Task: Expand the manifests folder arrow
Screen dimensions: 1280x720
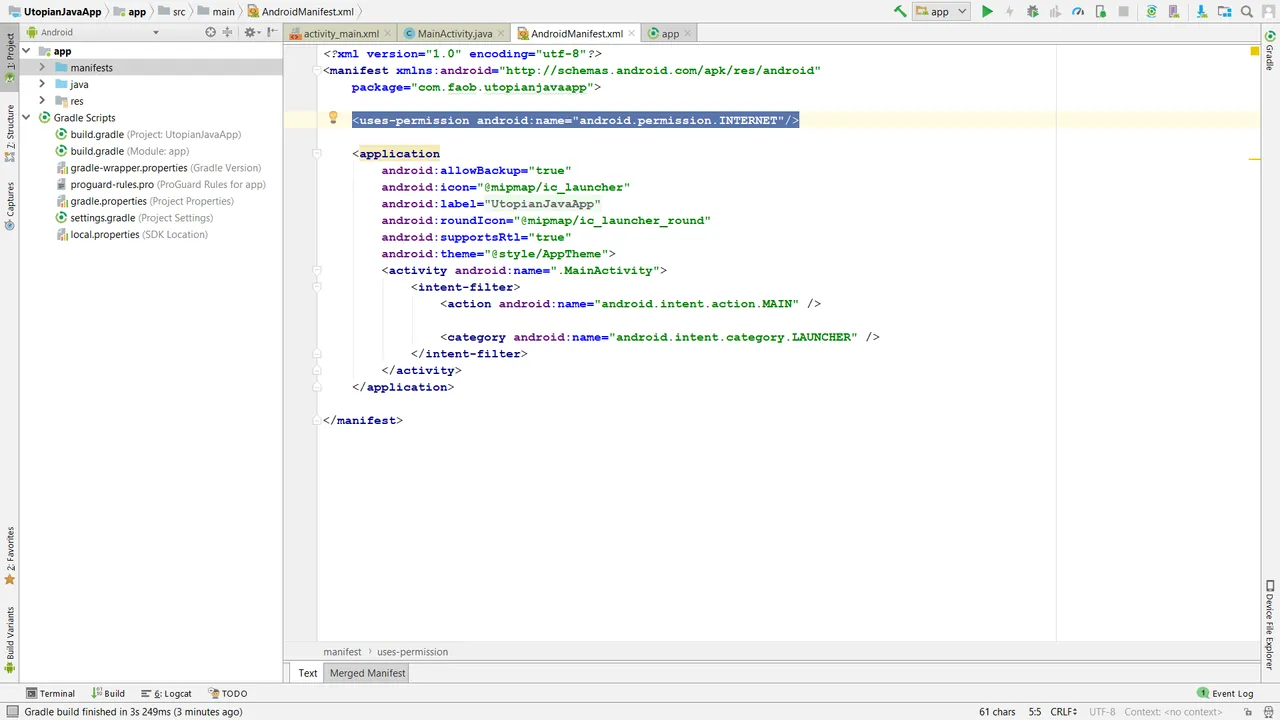Action: click(42, 67)
